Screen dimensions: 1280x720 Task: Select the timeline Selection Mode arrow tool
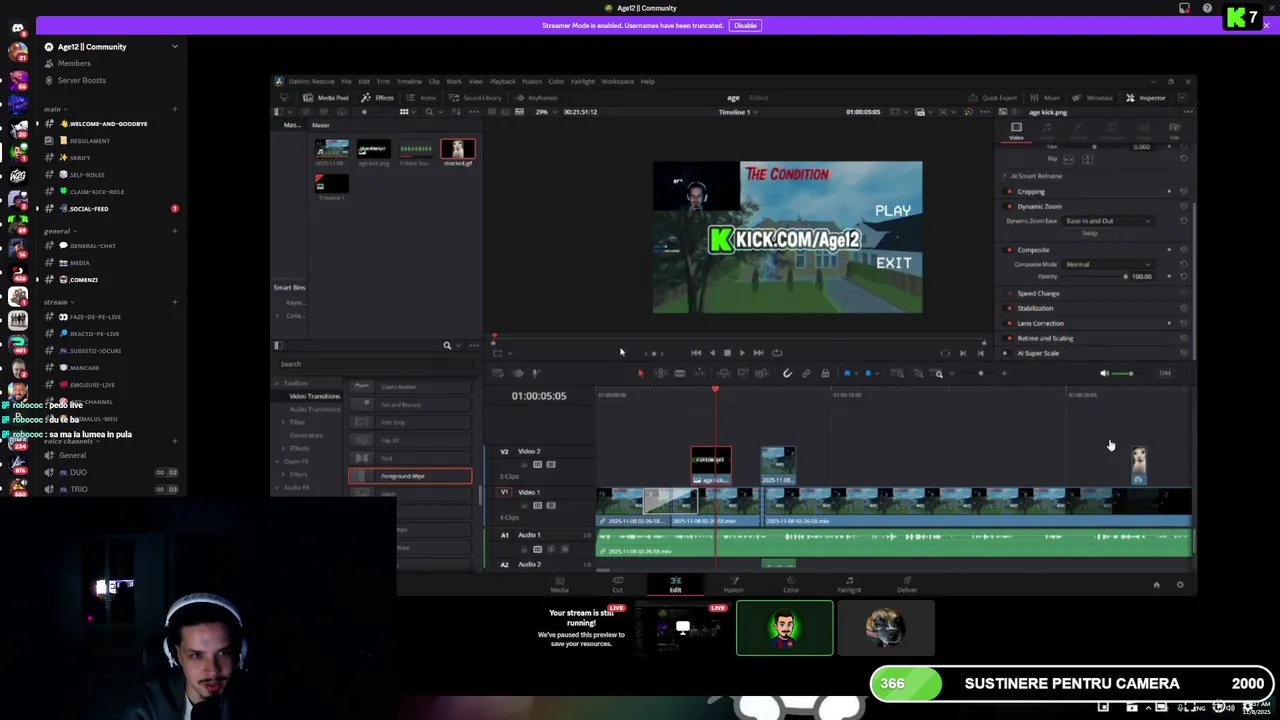[x=640, y=374]
